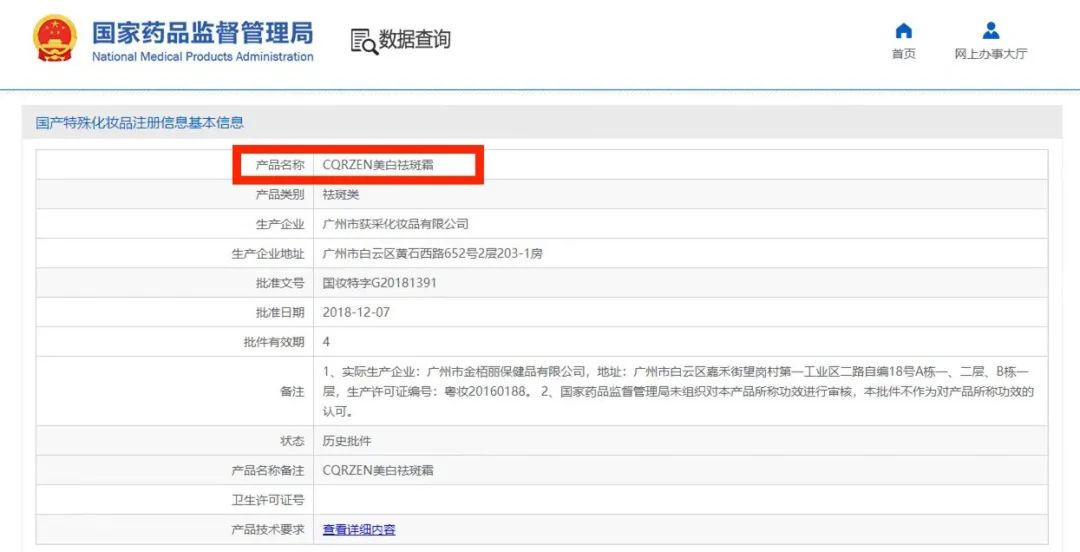Select validity value 4
Image resolution: width=1080 pixels, height=552 pixels.
pos(326,342)
